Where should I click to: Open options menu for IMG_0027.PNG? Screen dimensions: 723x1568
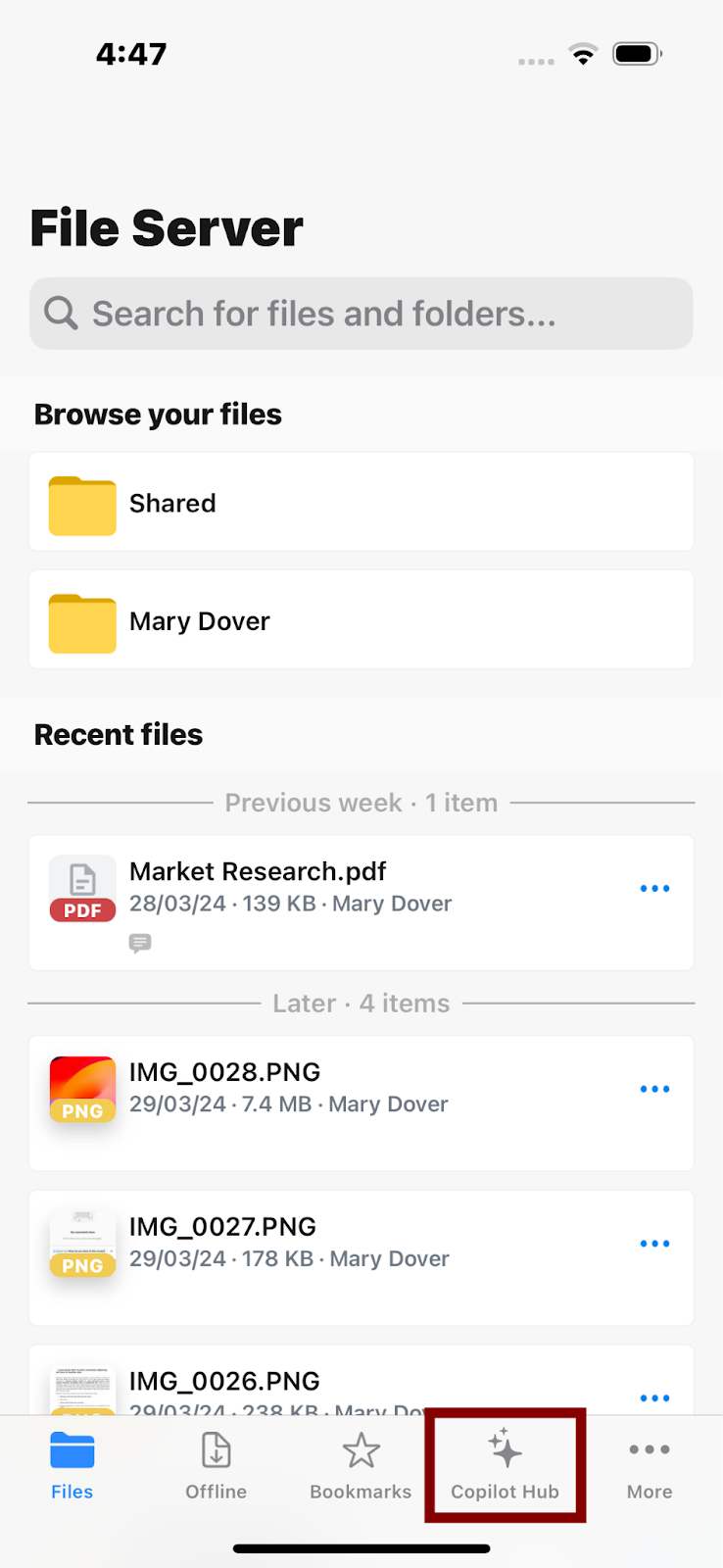[654, 1244]
